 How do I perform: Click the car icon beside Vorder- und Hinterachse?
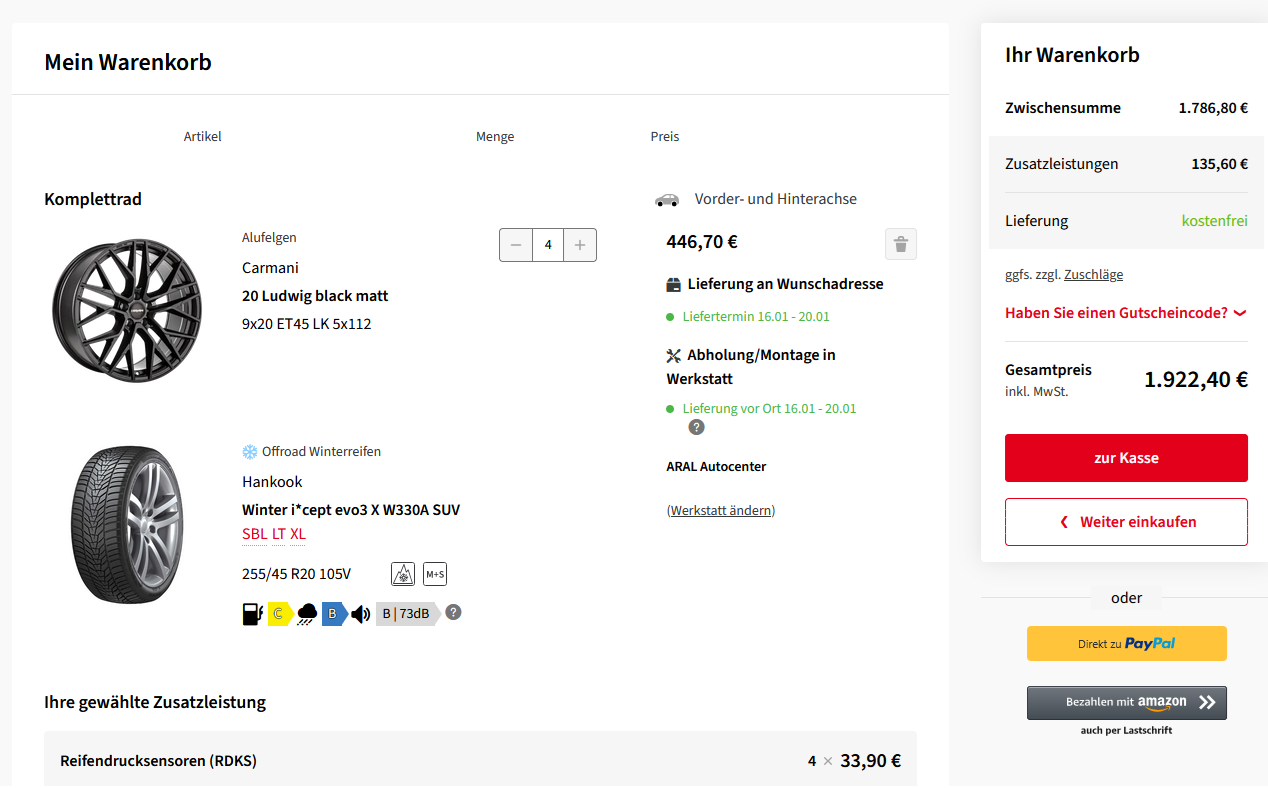coord(667,200)
